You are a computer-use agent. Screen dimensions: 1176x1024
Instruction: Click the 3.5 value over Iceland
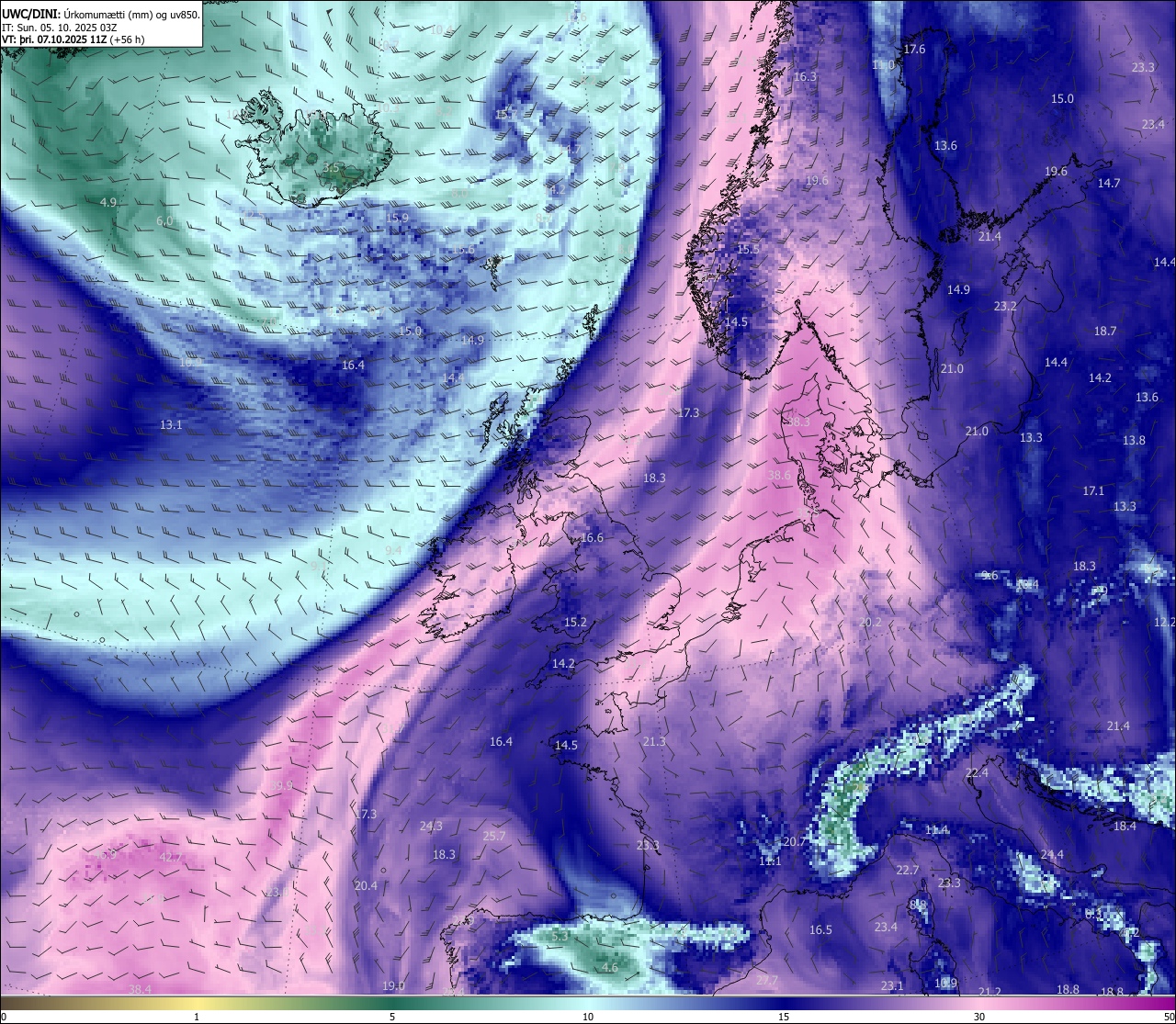click(x=332, y=168)
